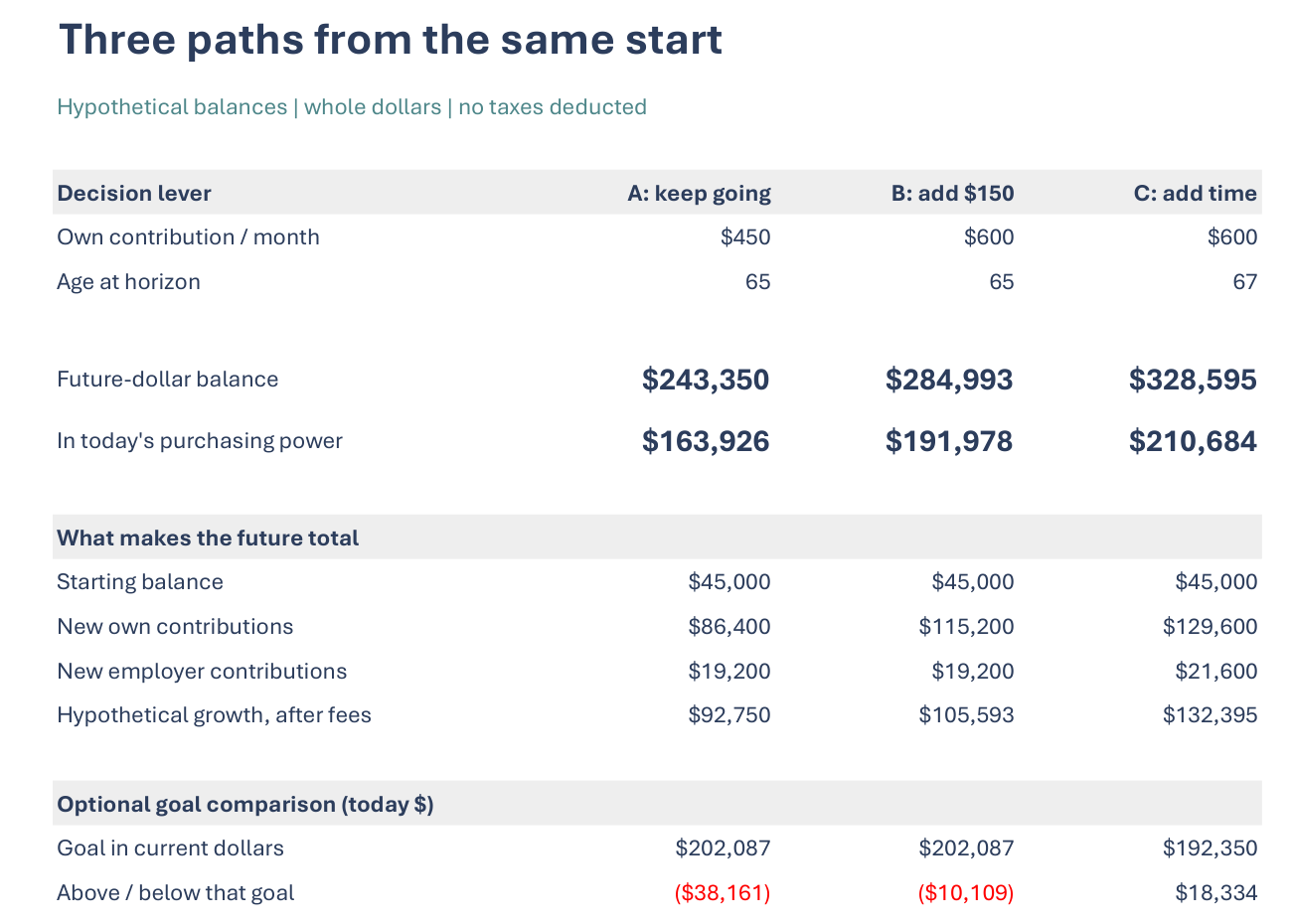Select the $284,993 future-dollar balance
The image size is (1292, 924).
[949, 380]
